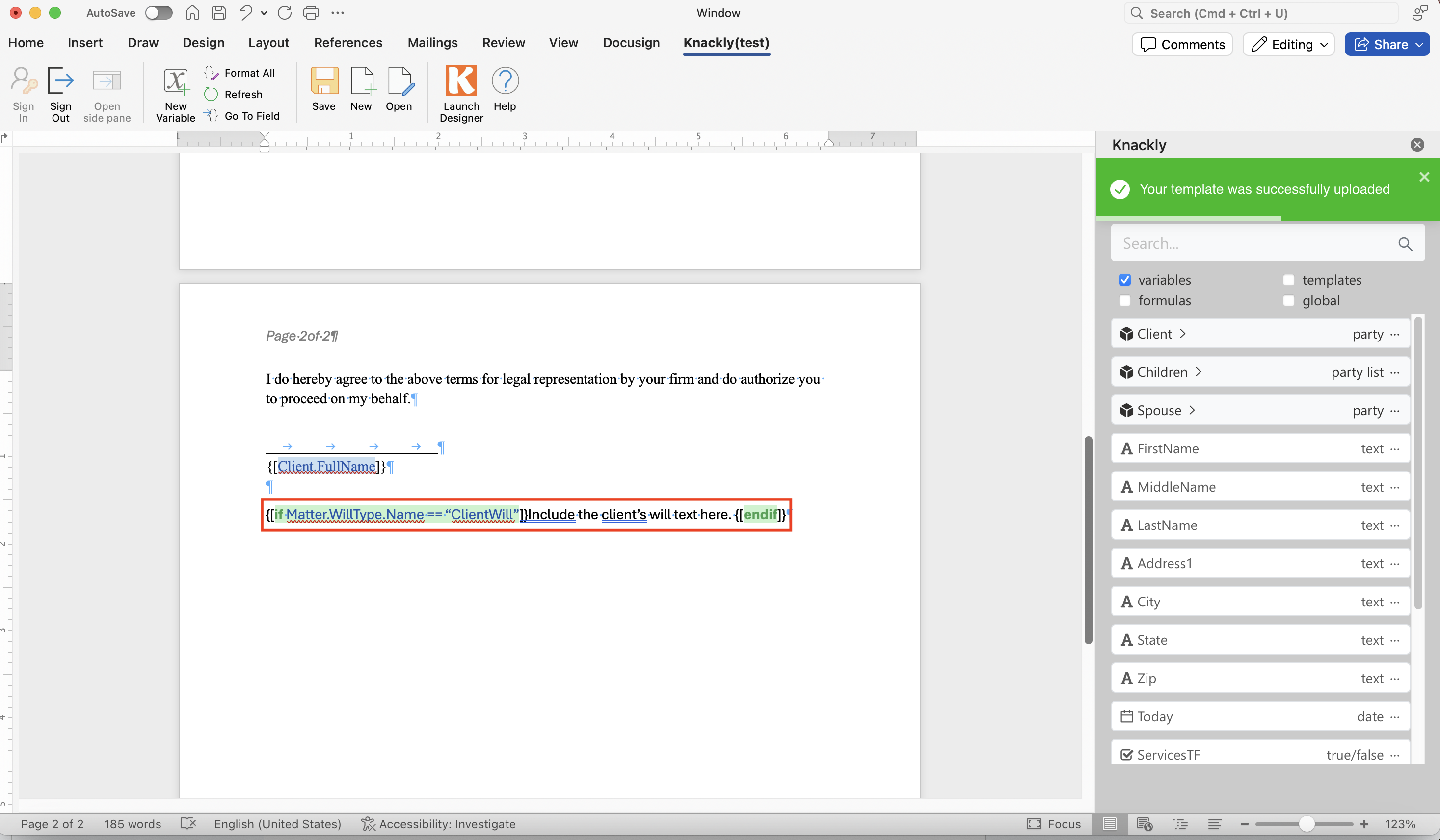Enable the formulas checkbox
Viewport: 1440px width, 840px height.
coord(1124,301)
